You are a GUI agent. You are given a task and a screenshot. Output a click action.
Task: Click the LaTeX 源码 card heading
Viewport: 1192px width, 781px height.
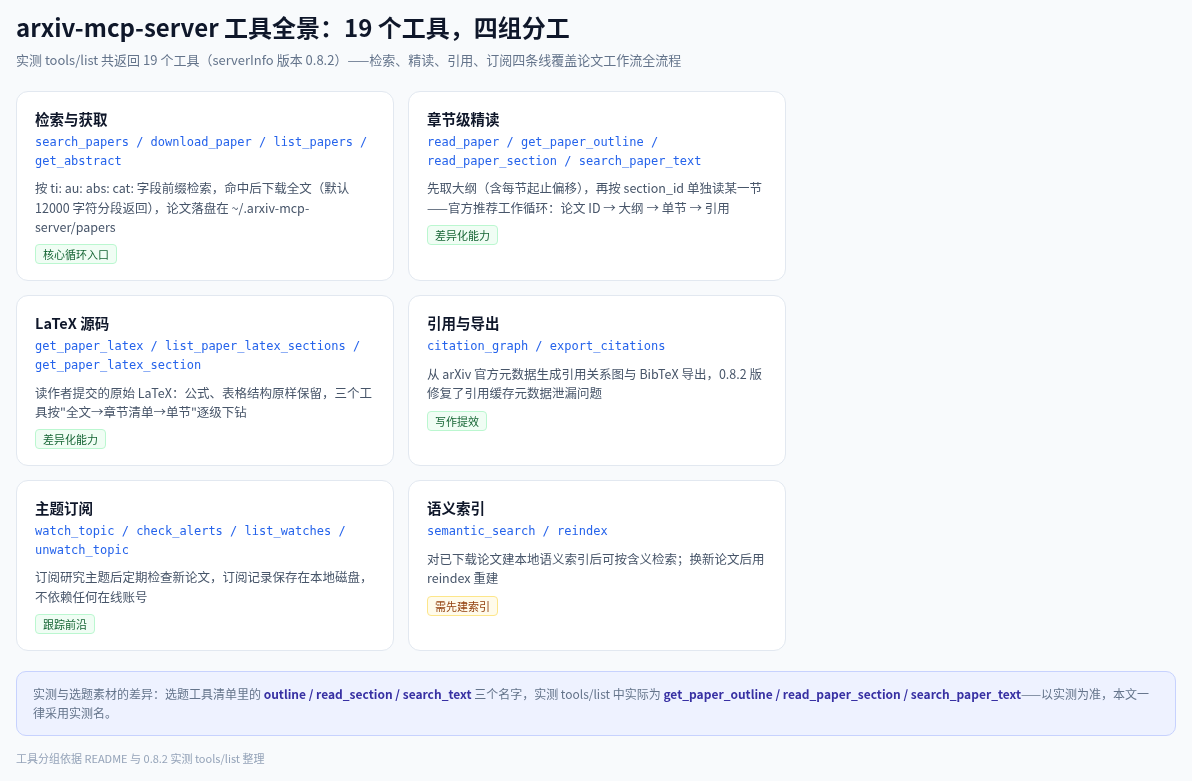point(71,324)
